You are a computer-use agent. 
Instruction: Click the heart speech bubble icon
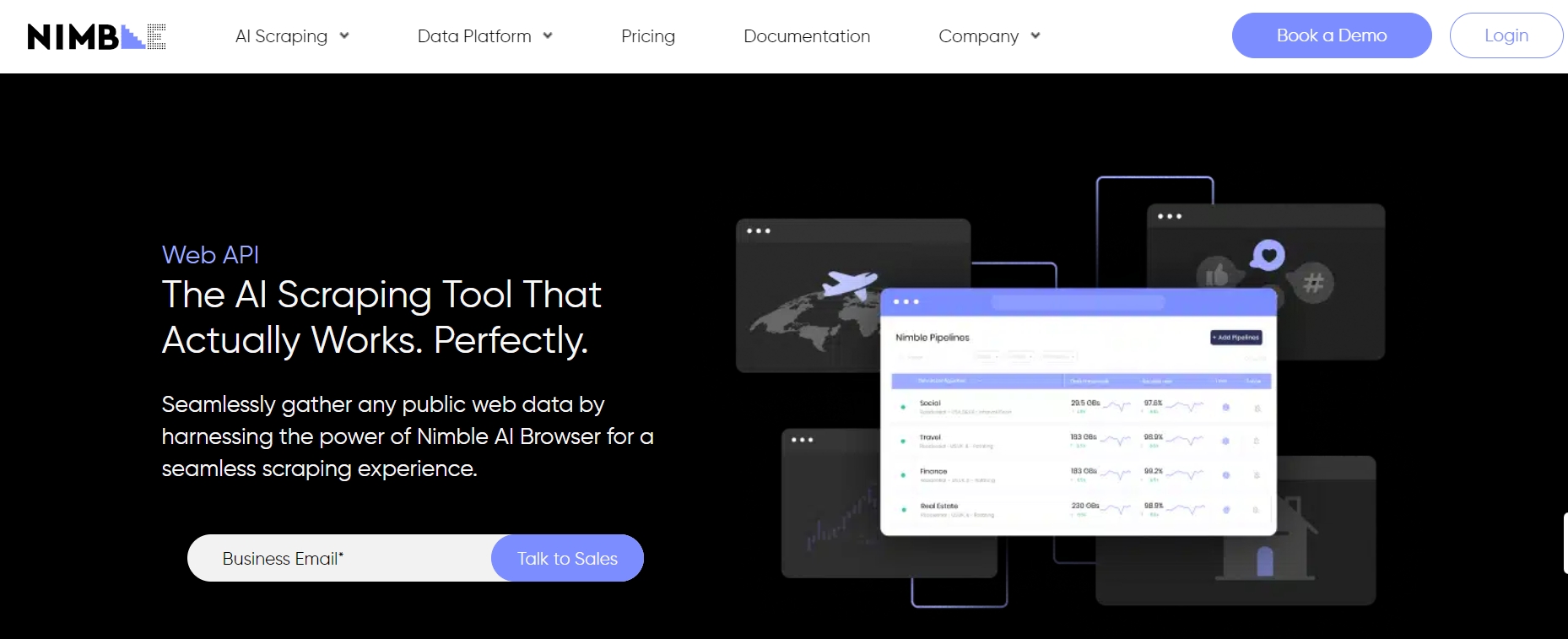click(1268, 254)
